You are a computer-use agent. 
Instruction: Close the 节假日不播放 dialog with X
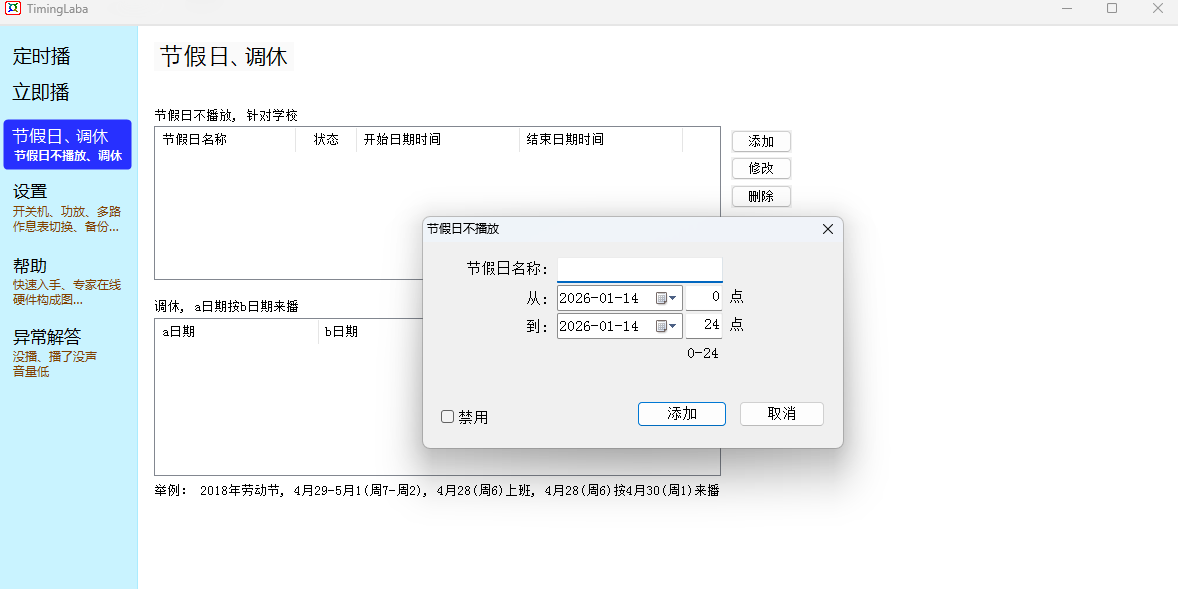click(x=827, y=229)
